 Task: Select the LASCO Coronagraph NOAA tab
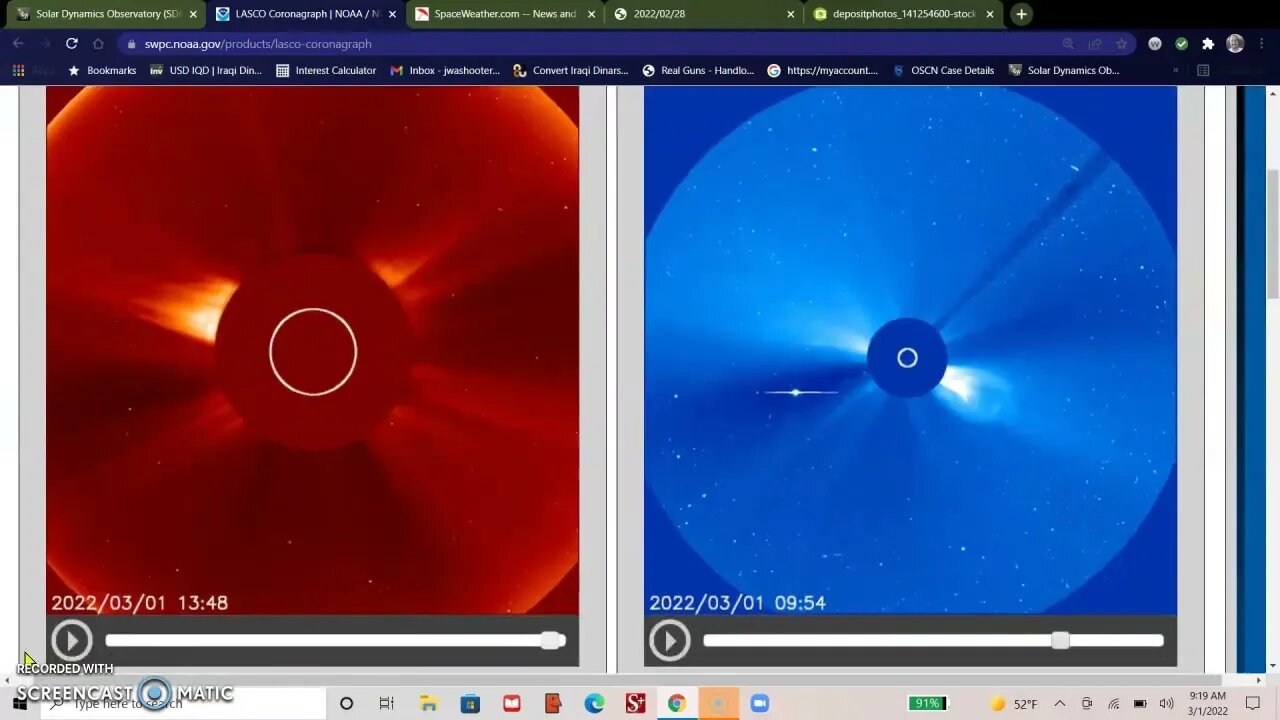coord(307,14)
